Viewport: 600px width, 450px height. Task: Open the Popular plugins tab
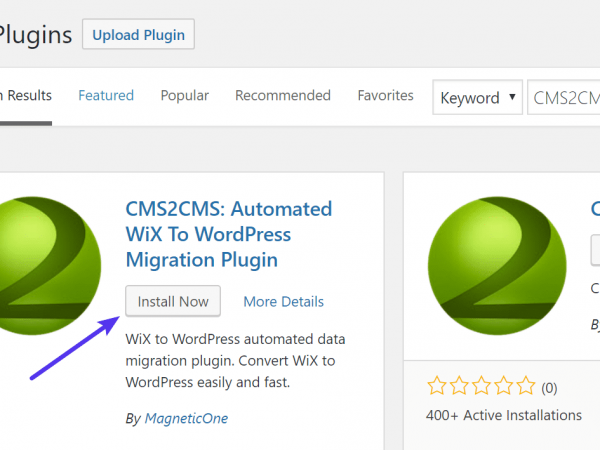click(x=184, y=96)
